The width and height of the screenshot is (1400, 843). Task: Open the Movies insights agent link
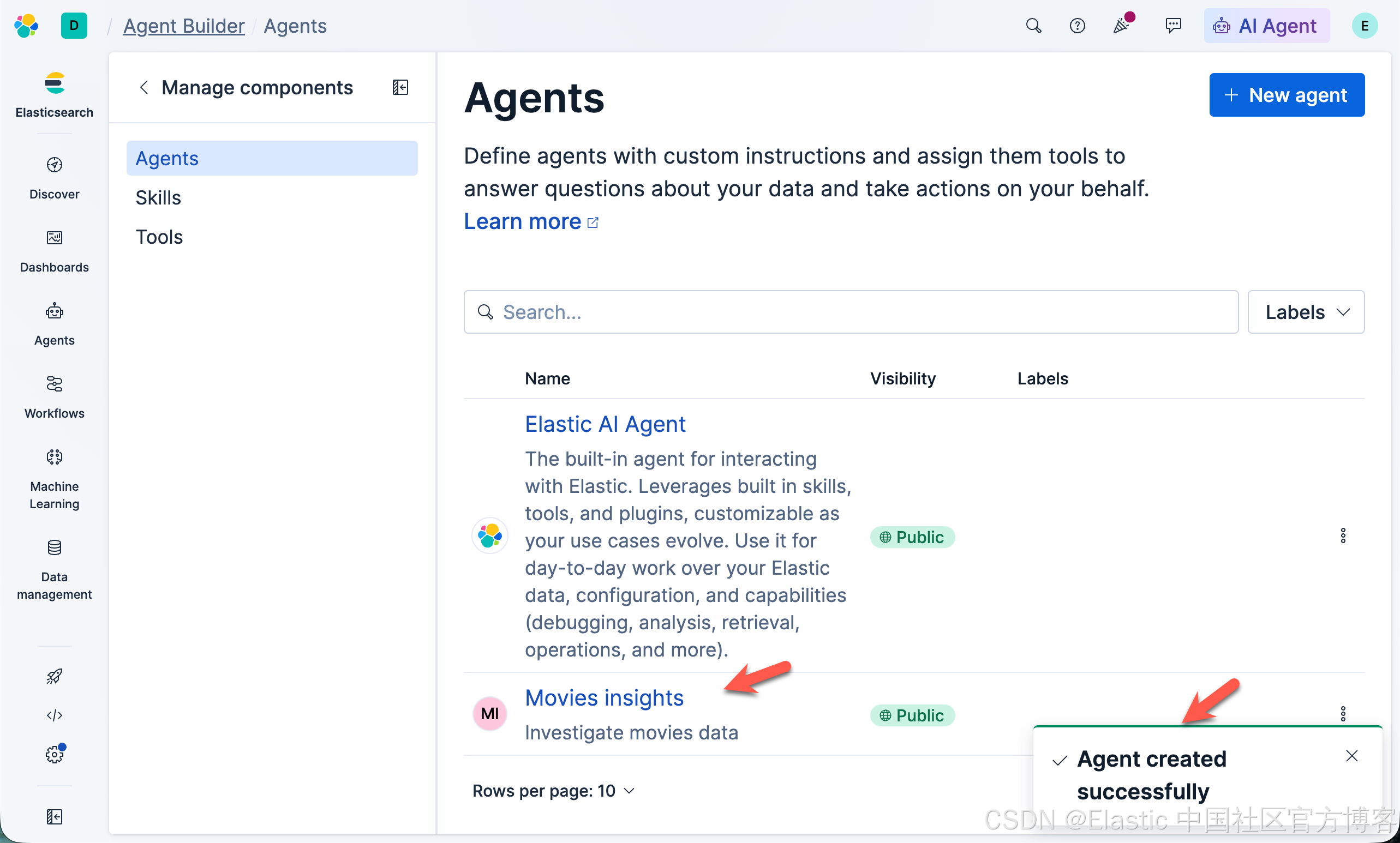(x=604, y=697)
